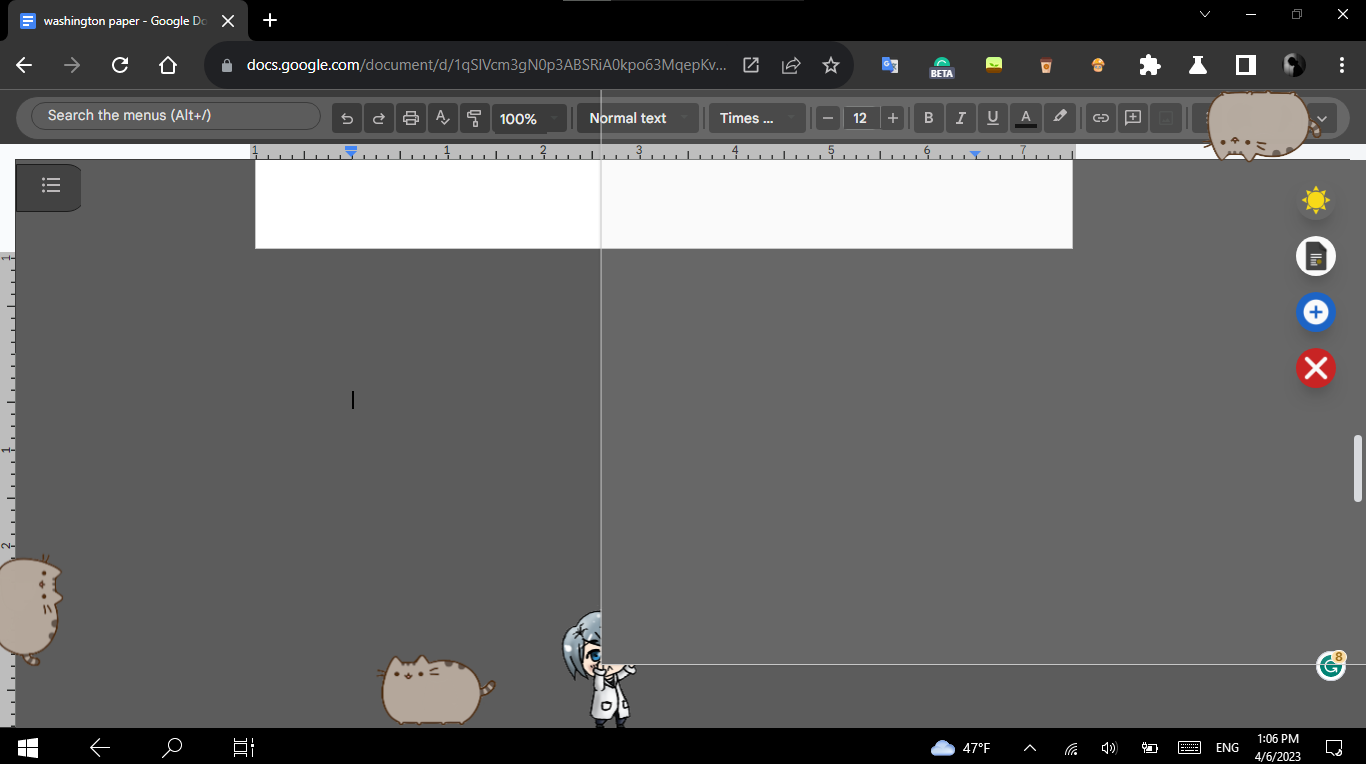Open the Times font family dropdown
This screenshot has height=764, width=1366.
tap(757, 118)
